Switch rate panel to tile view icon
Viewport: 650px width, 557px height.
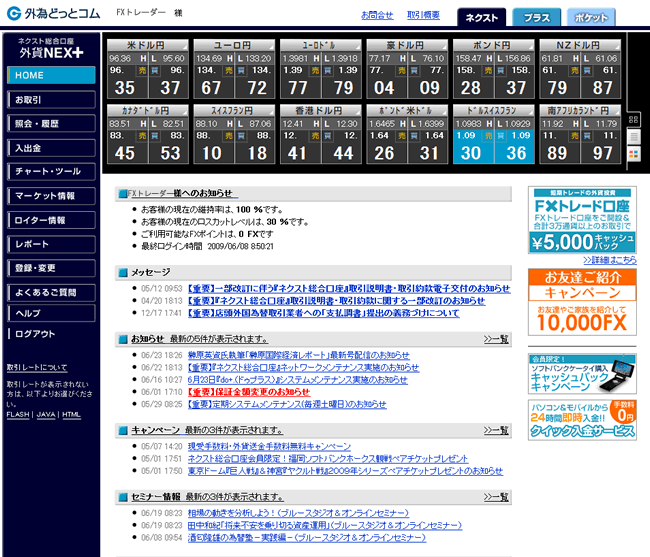[633, 120]
